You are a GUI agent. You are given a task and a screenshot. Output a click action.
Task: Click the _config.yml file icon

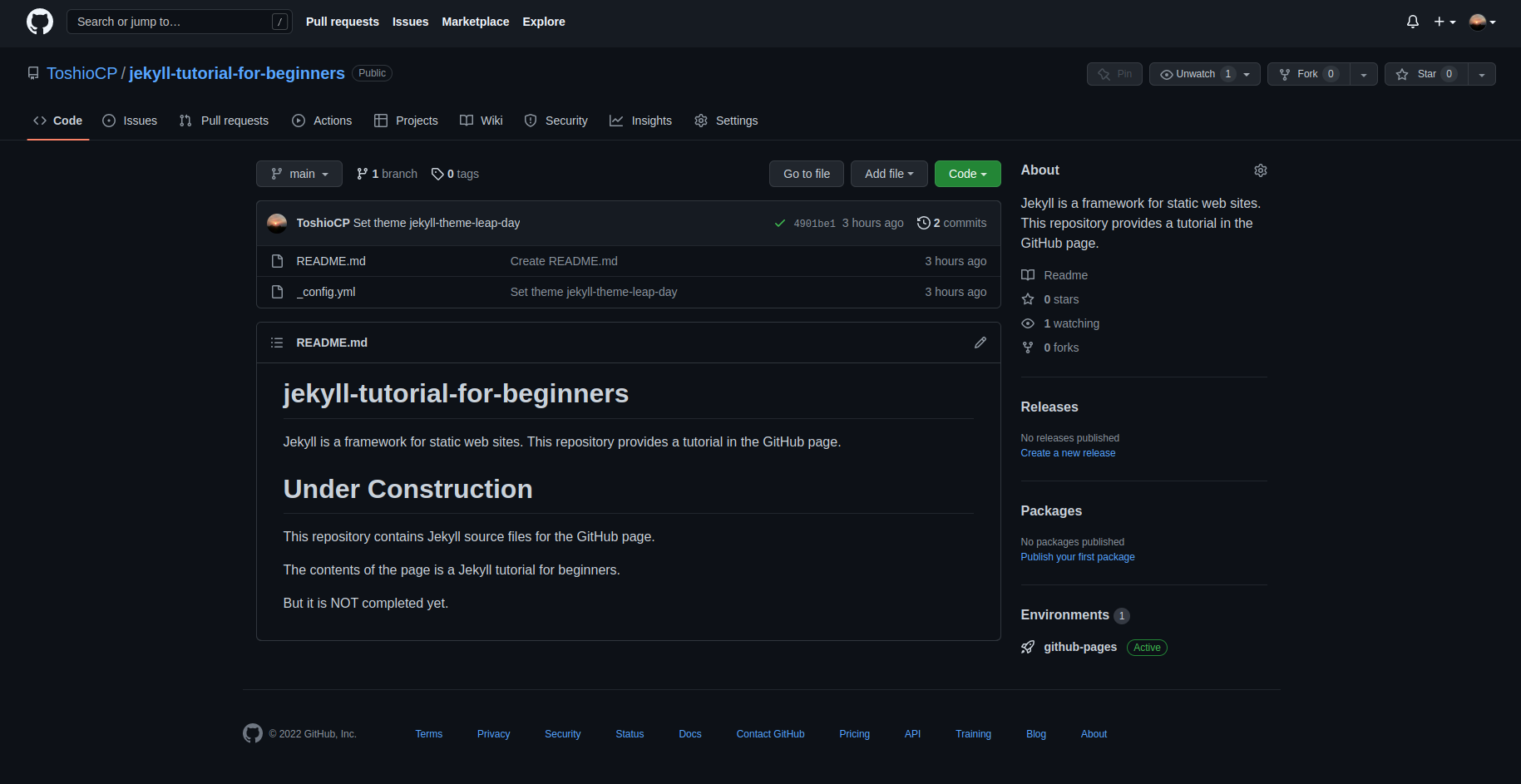click(277, 292)
